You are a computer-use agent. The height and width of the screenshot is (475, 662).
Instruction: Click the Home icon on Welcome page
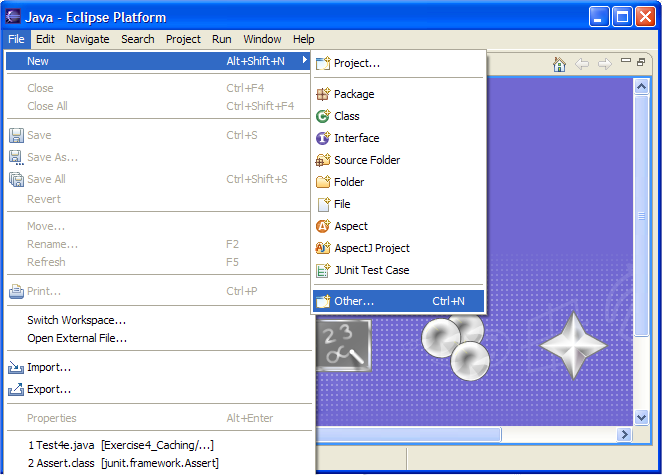[560, 64]
